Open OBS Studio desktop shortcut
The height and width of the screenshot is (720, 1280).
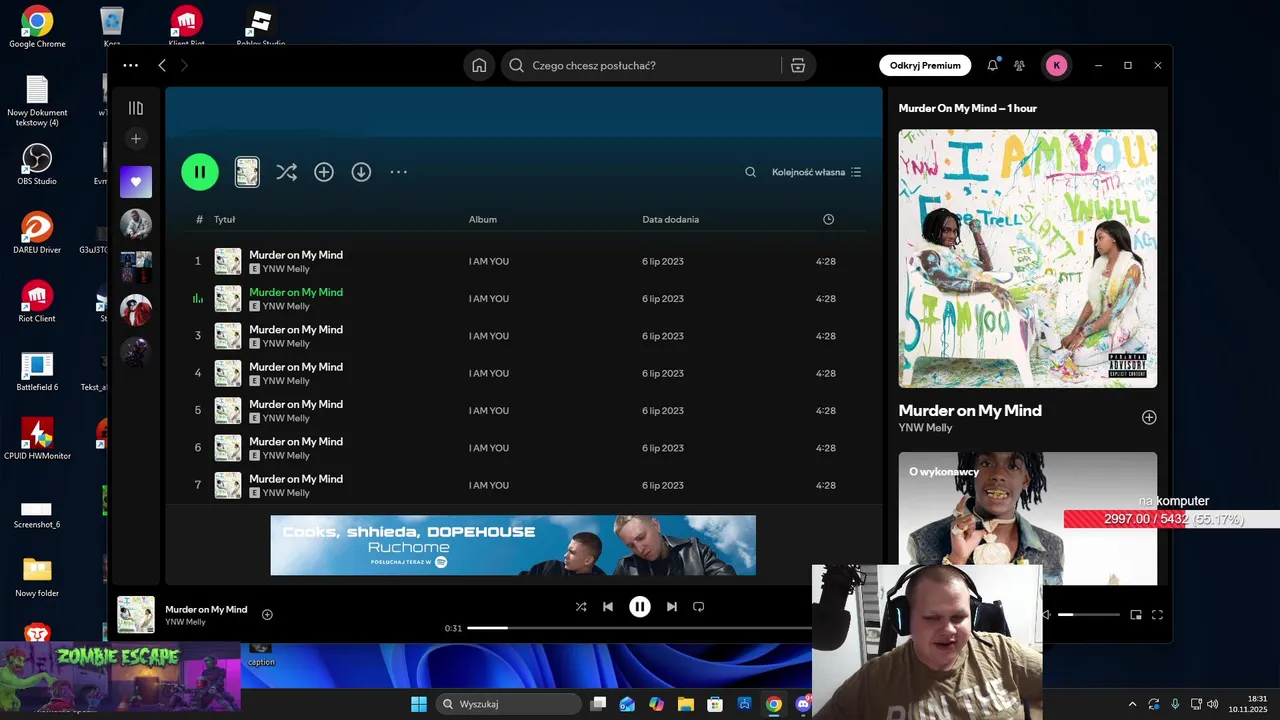coord(37,165)
